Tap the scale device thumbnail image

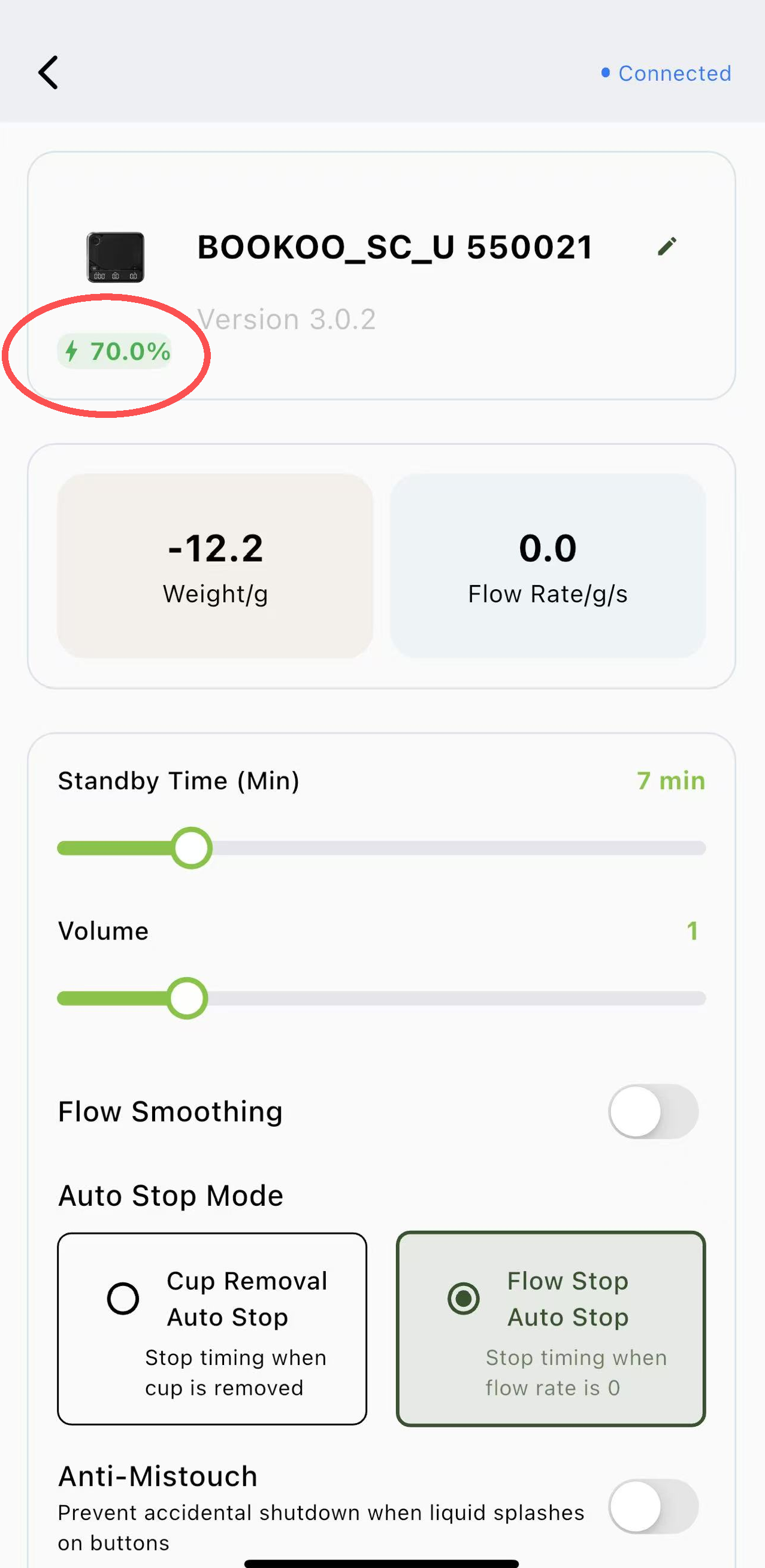click(116, 257)
